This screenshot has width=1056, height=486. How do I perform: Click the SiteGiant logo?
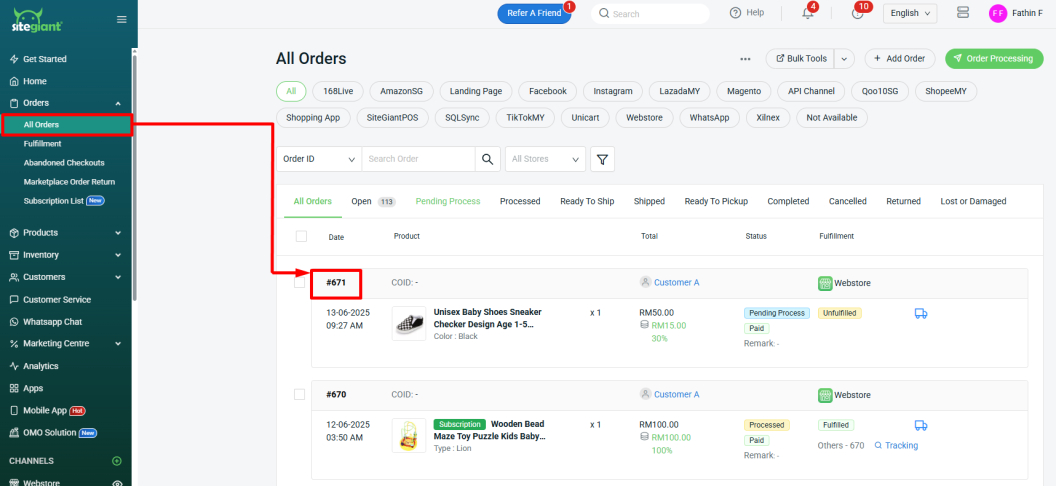37,20
